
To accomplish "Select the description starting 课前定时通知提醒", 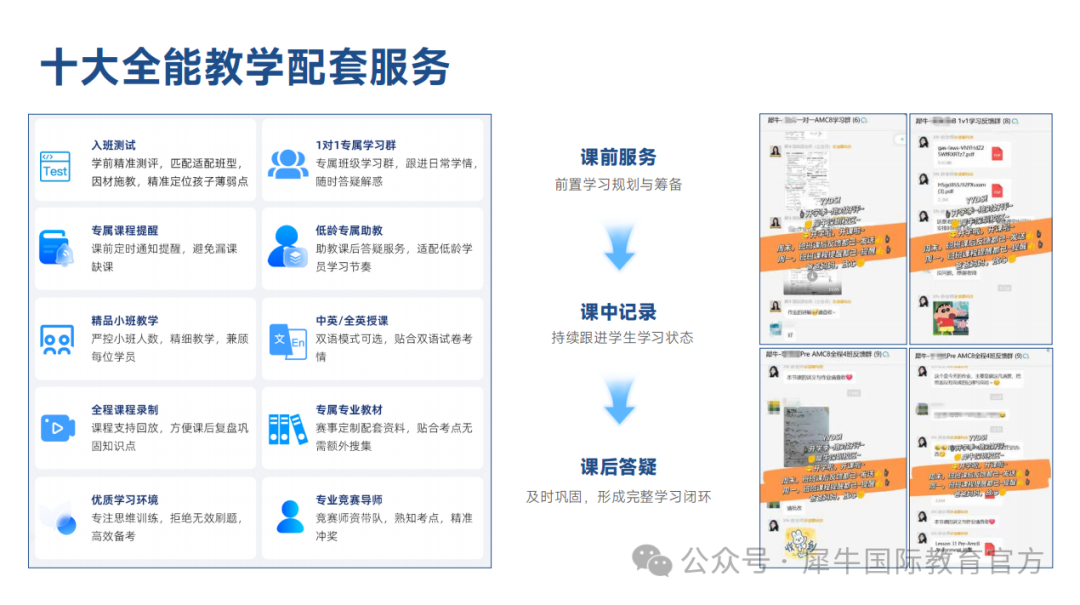I will (x=165, y=258).
